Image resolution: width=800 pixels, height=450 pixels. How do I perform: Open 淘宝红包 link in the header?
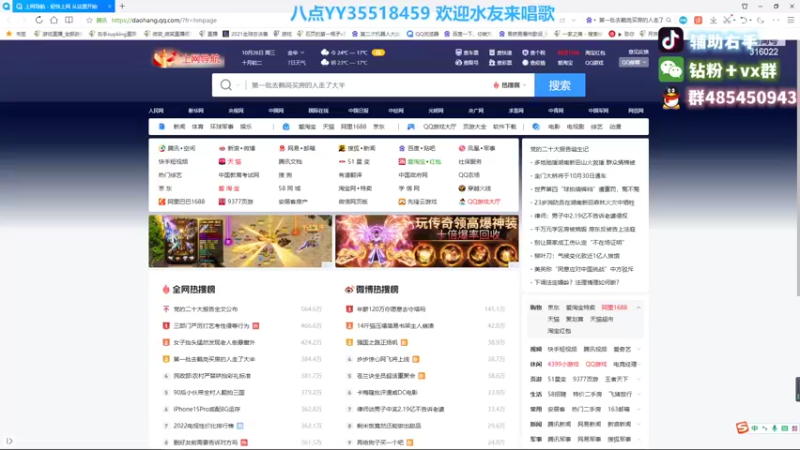(x=594, y=53)
